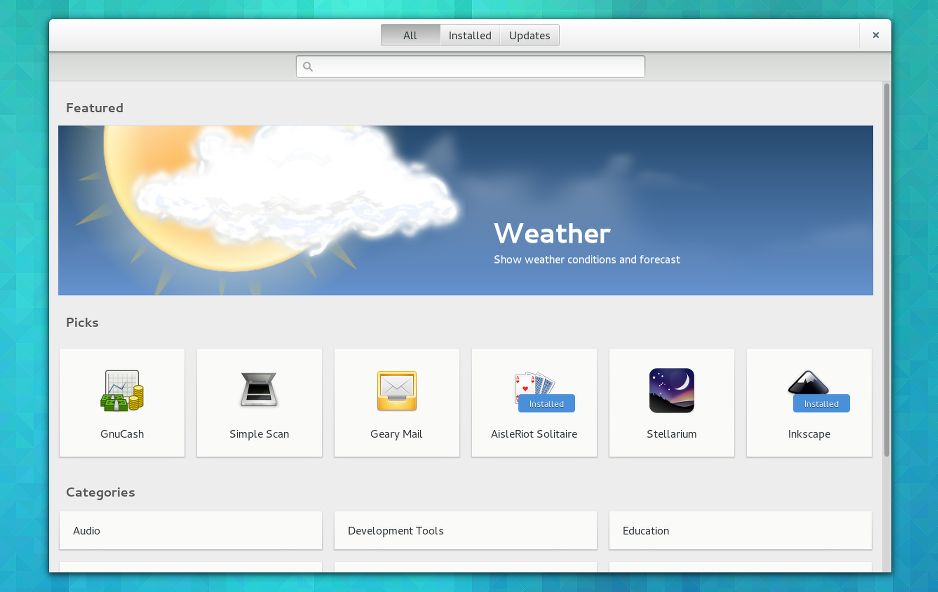
Task: Click the Installed badge on AisleRiot Solitaire
Action: pos(545,404)
